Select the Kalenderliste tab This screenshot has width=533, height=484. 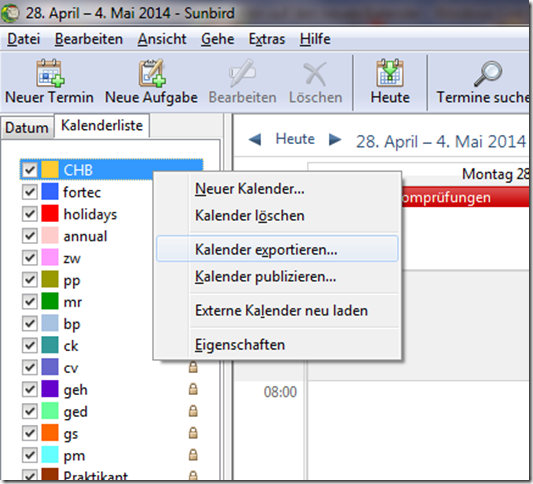coord(102,126)
